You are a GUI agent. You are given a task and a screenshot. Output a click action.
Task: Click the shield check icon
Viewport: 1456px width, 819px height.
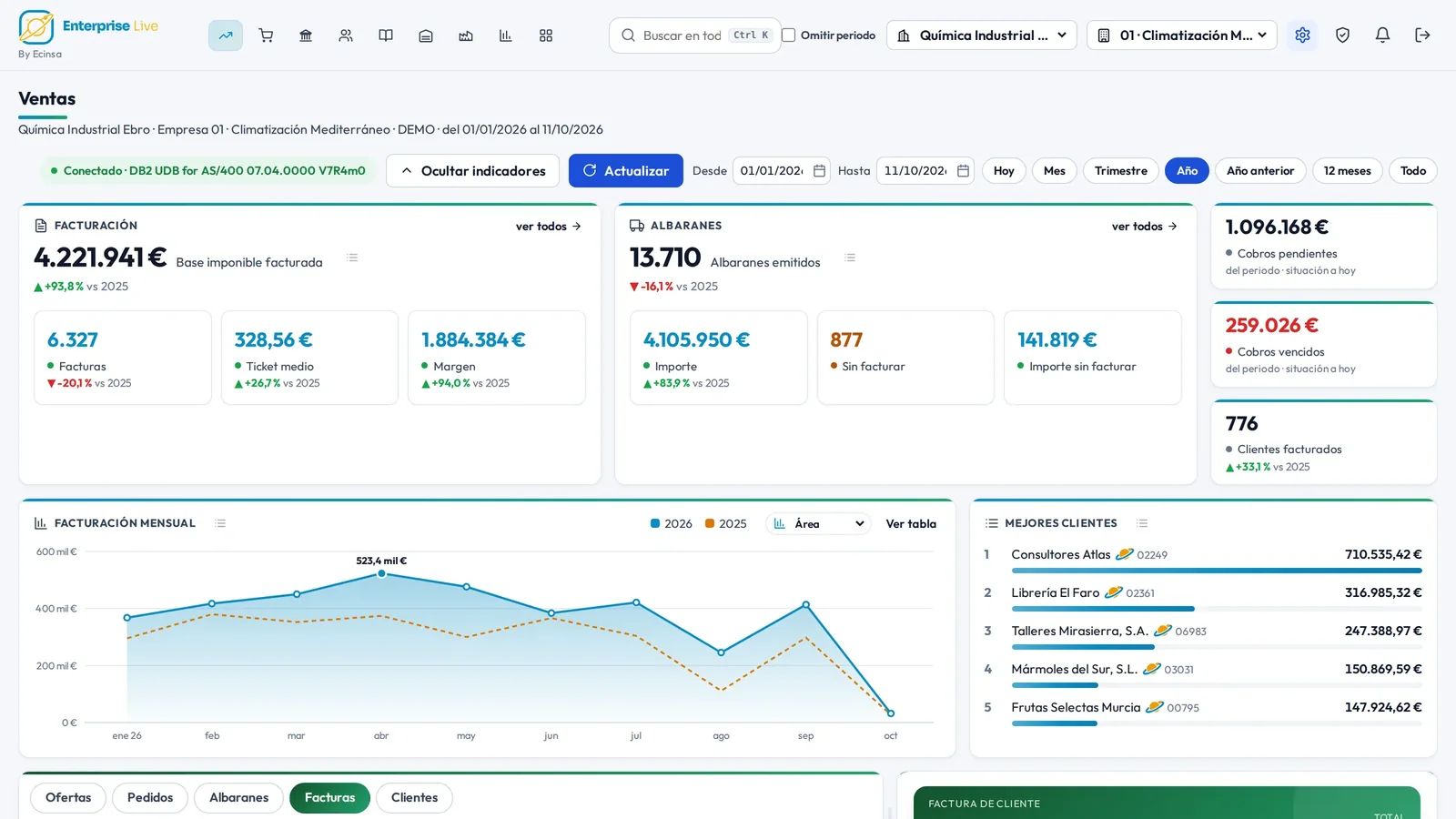1342,35
